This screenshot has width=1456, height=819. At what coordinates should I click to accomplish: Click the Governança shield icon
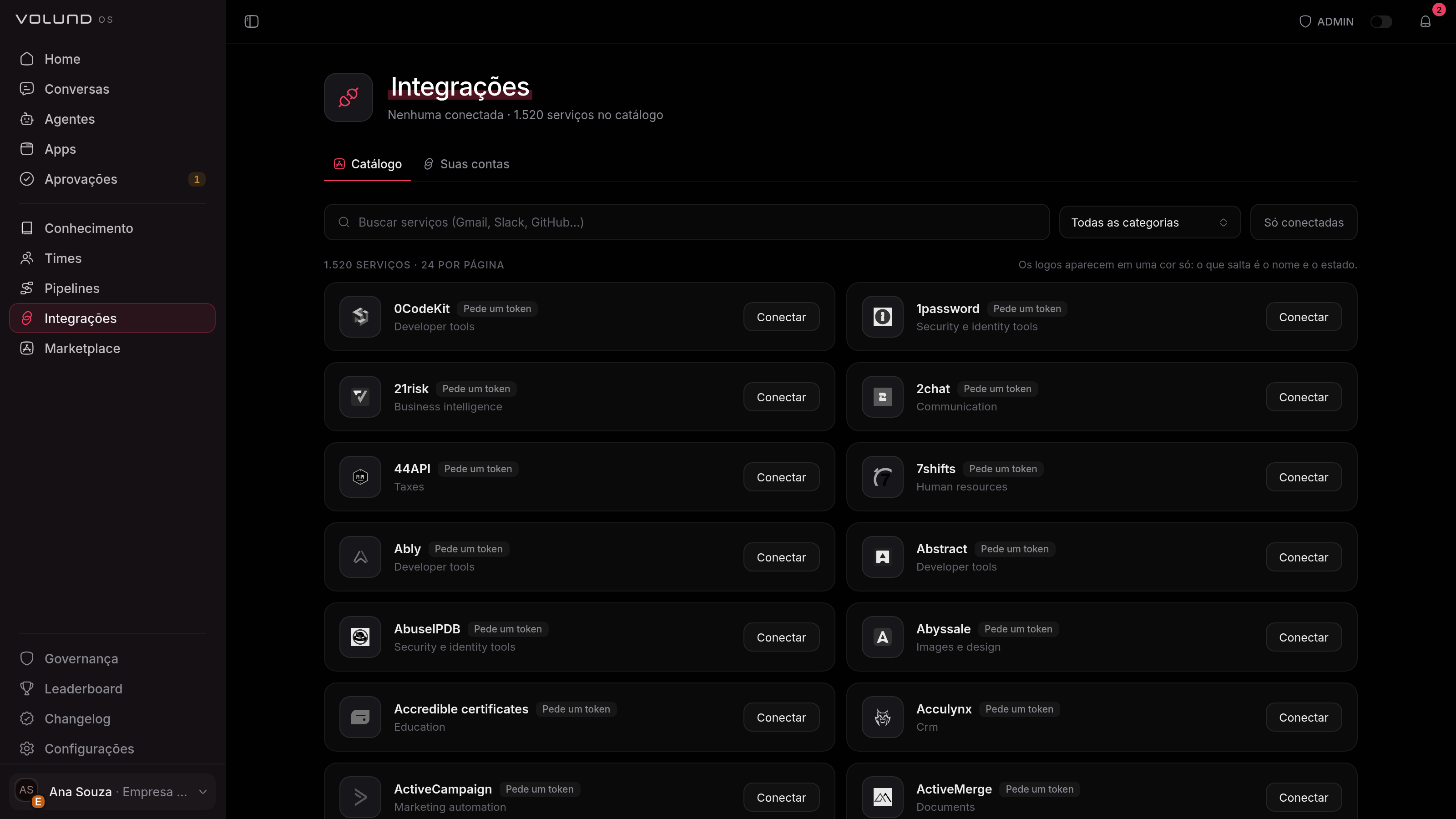26,658
